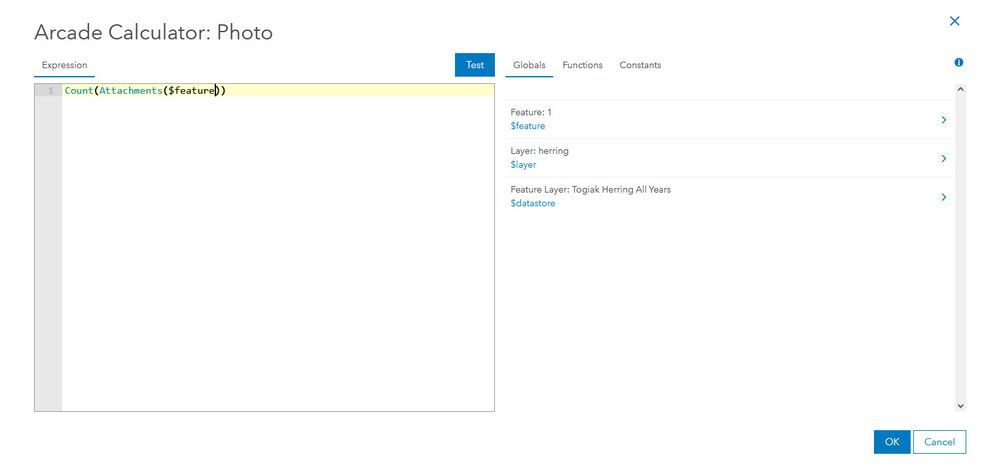The image size is (999, 465).
Task: Expand the $feature global details
Action: (943, 120)
